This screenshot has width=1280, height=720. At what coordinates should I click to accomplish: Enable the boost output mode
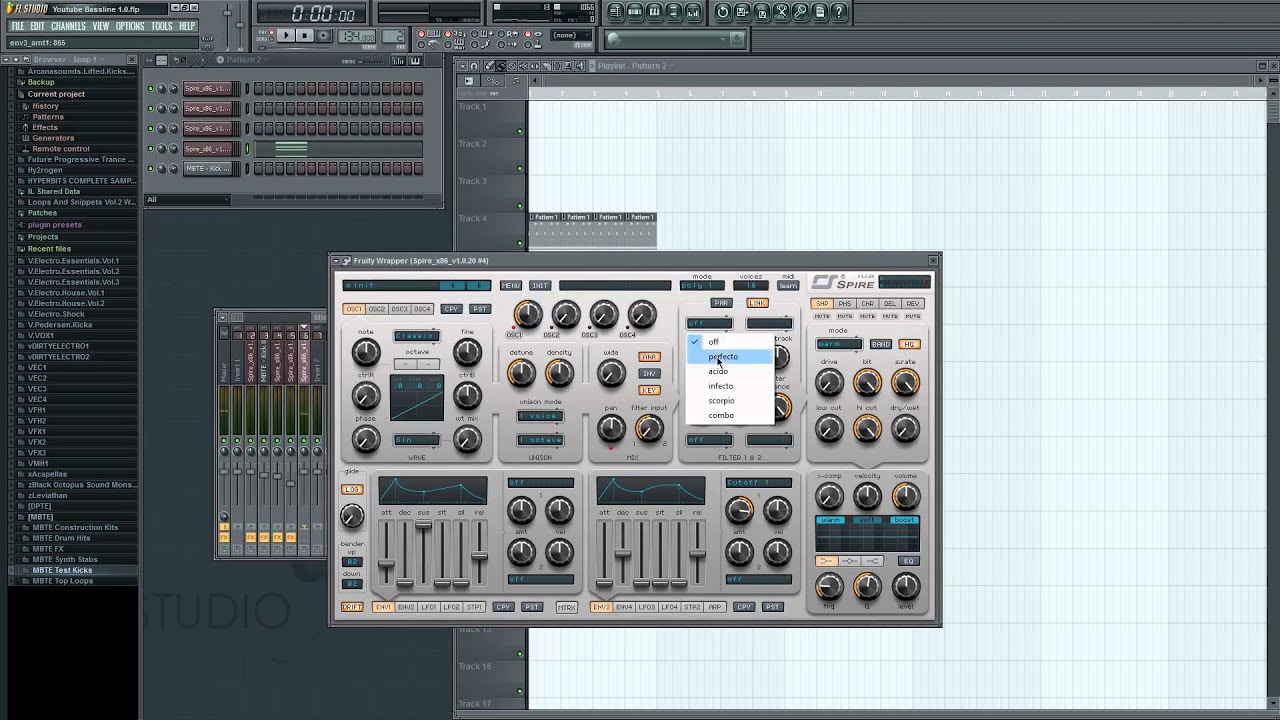pos(905,520)
